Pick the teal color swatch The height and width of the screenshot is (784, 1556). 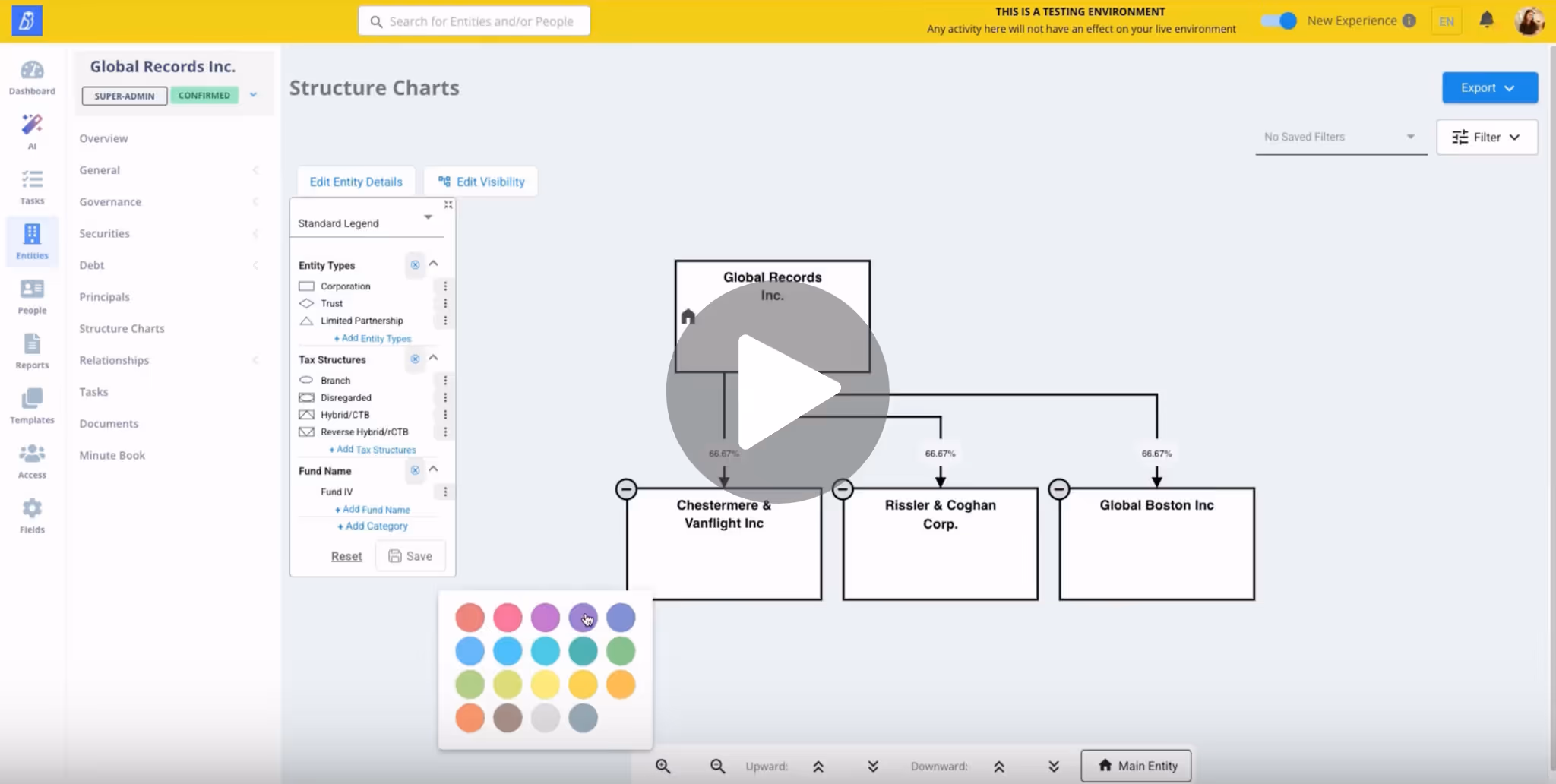583,651
